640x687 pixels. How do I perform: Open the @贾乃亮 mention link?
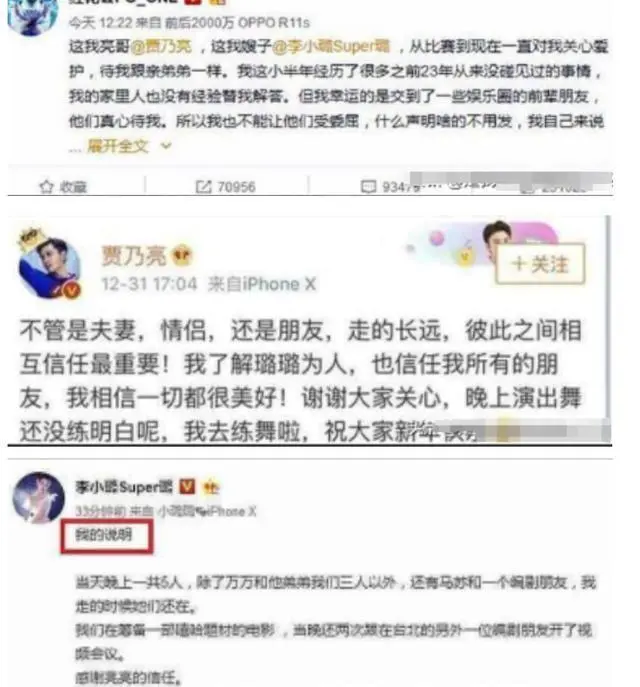coord(161,46)
